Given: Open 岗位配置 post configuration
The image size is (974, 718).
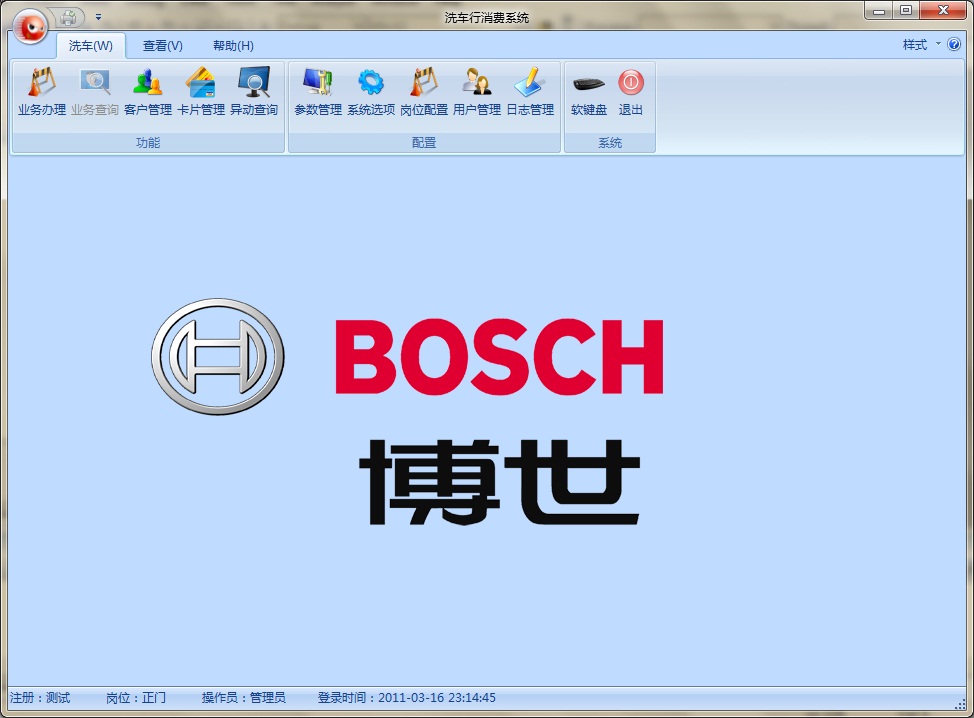Looking at the screenshot, I should tap(424, 92).
